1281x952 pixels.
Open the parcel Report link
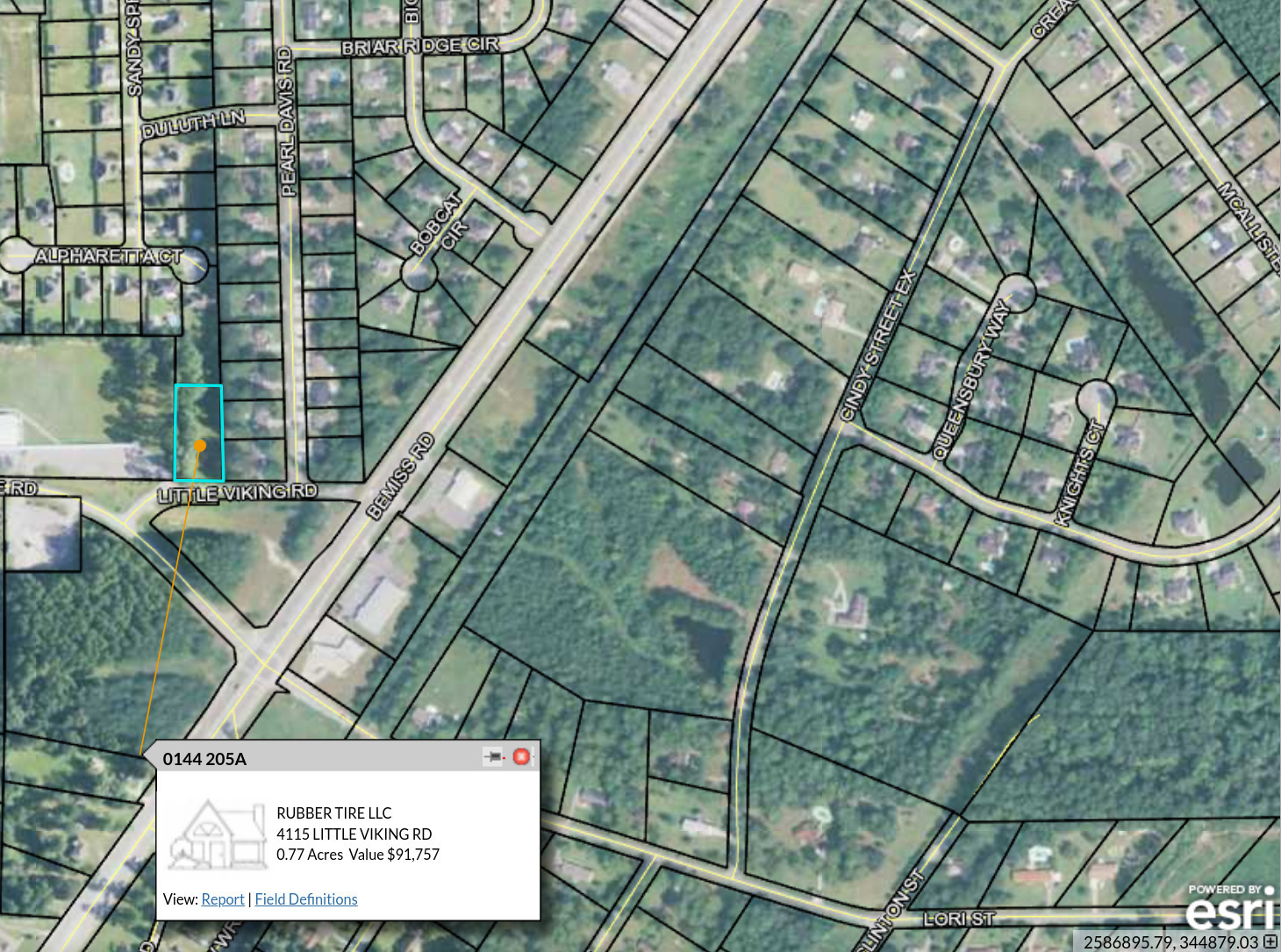pos(223,899)
